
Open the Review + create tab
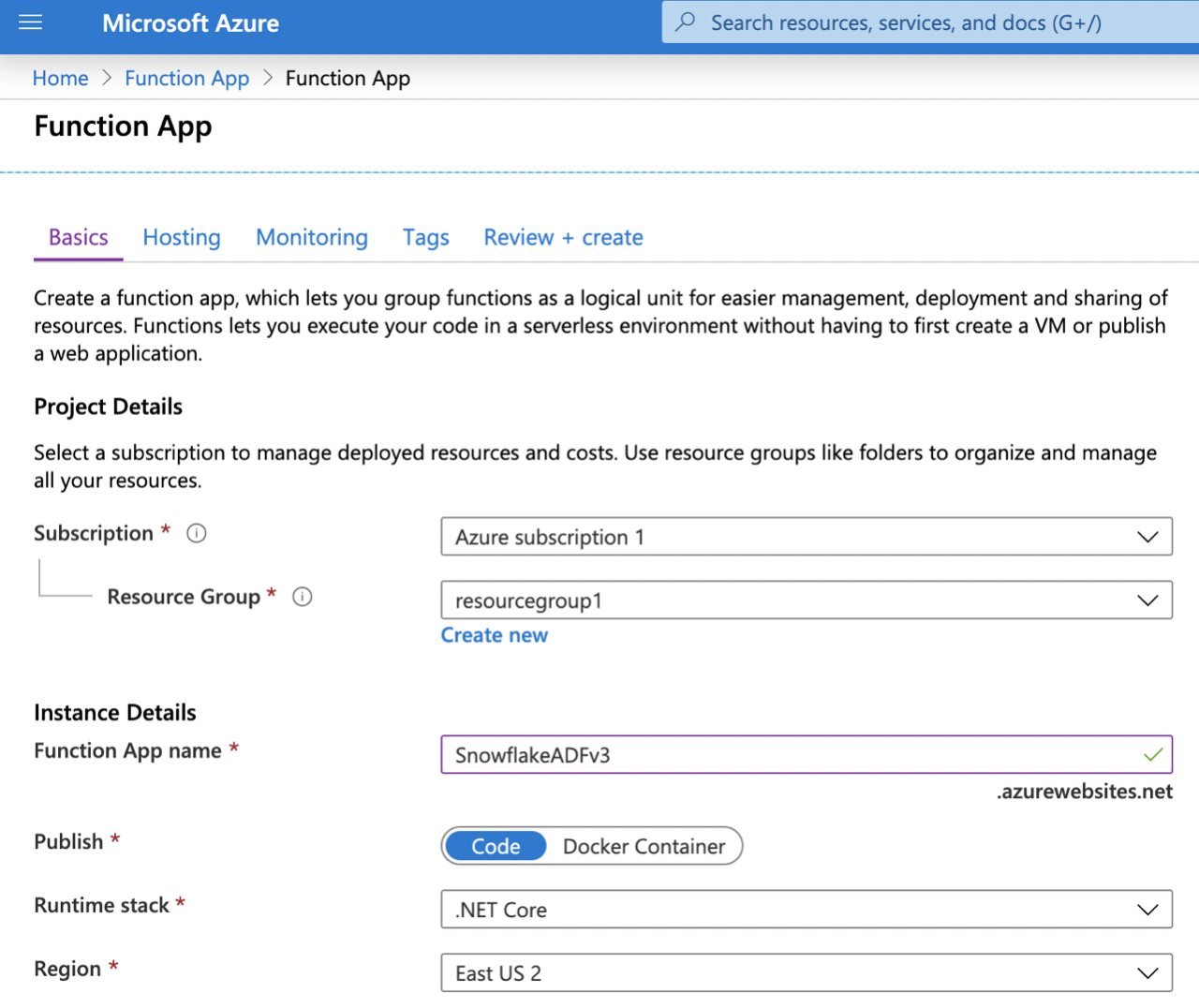[563, 238]
